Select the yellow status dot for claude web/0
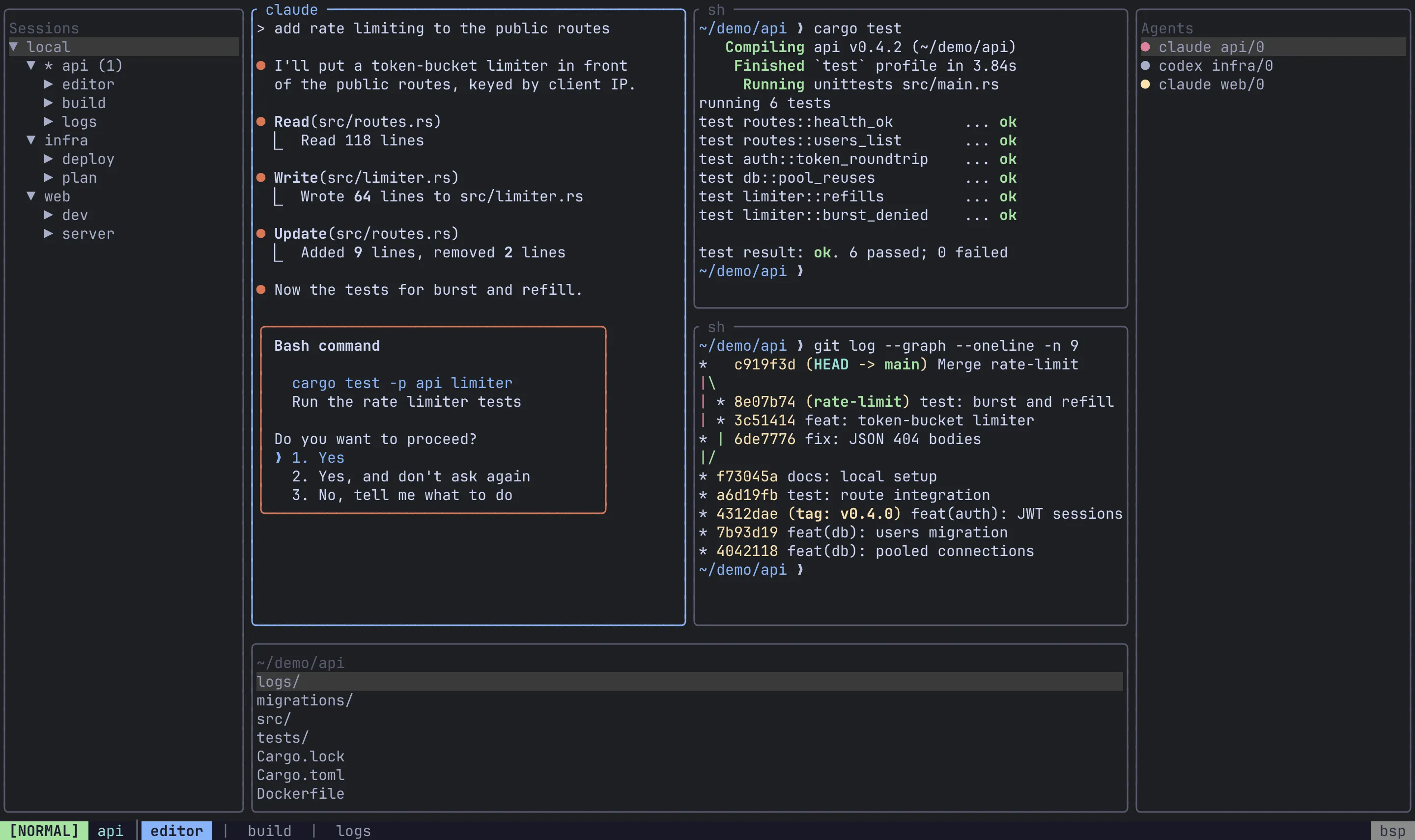Viewport: 1415px width, 840px height. point(1145,84)
